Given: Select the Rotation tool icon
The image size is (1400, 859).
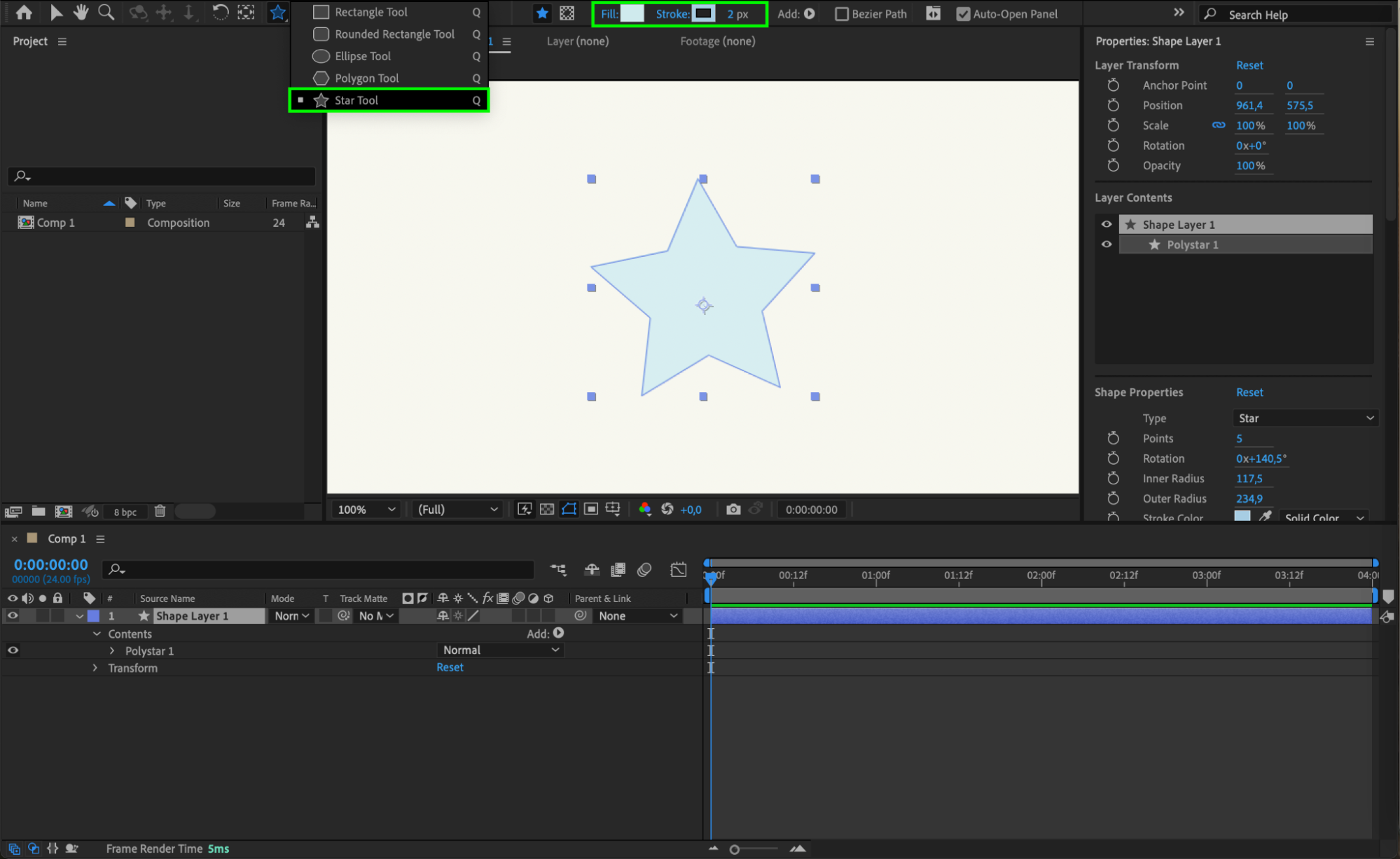Looking at the screenshot, I should tap(220, 12).
